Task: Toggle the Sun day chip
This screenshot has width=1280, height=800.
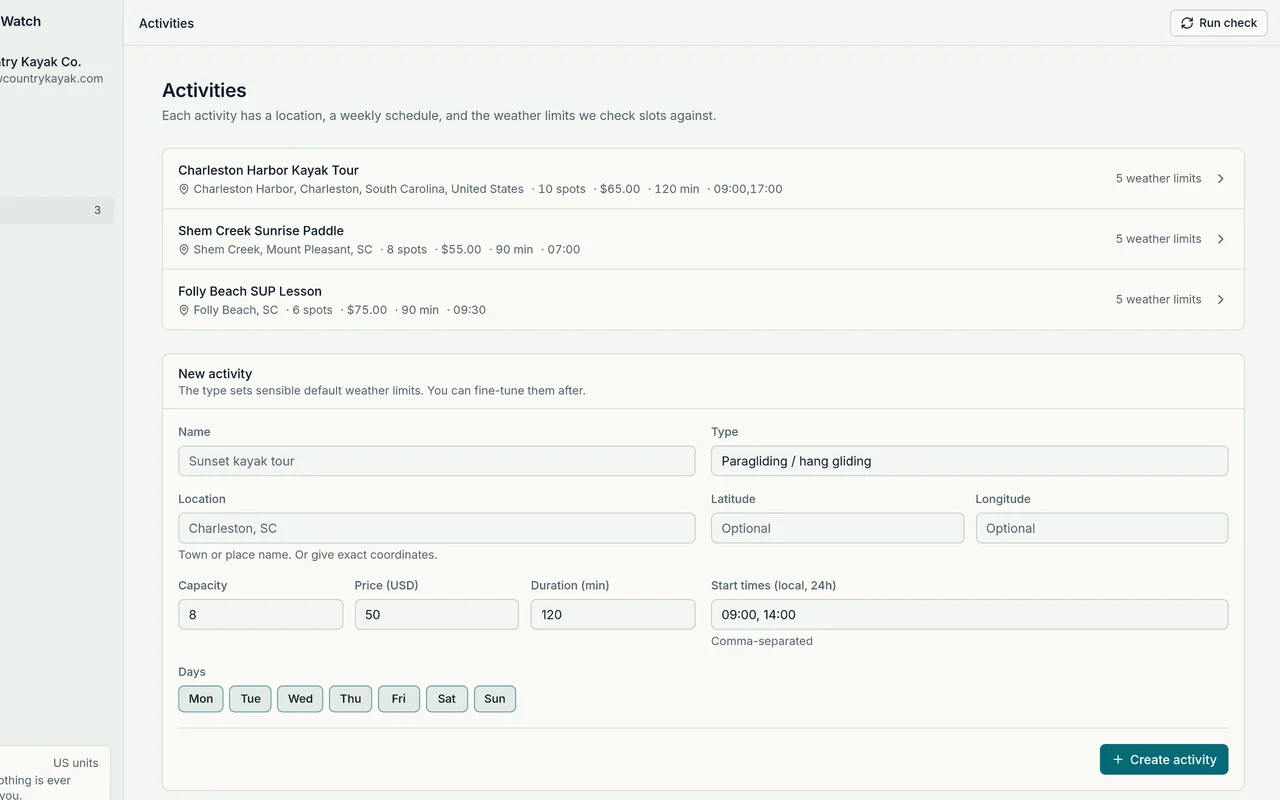Action: pyautogui.click(x=495, y=699)
